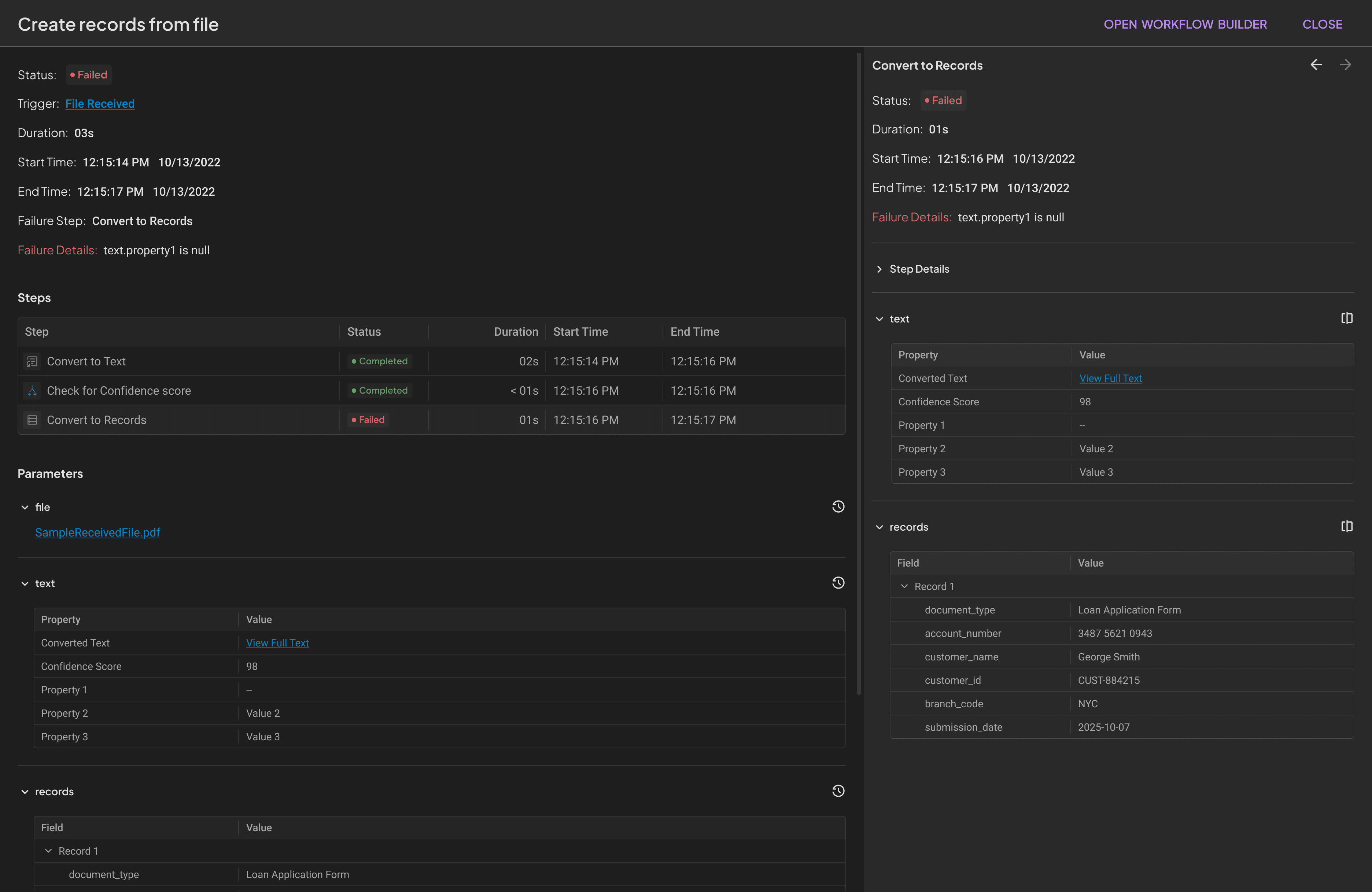Click View Full Text in the right panel

tap(1110, 378)
